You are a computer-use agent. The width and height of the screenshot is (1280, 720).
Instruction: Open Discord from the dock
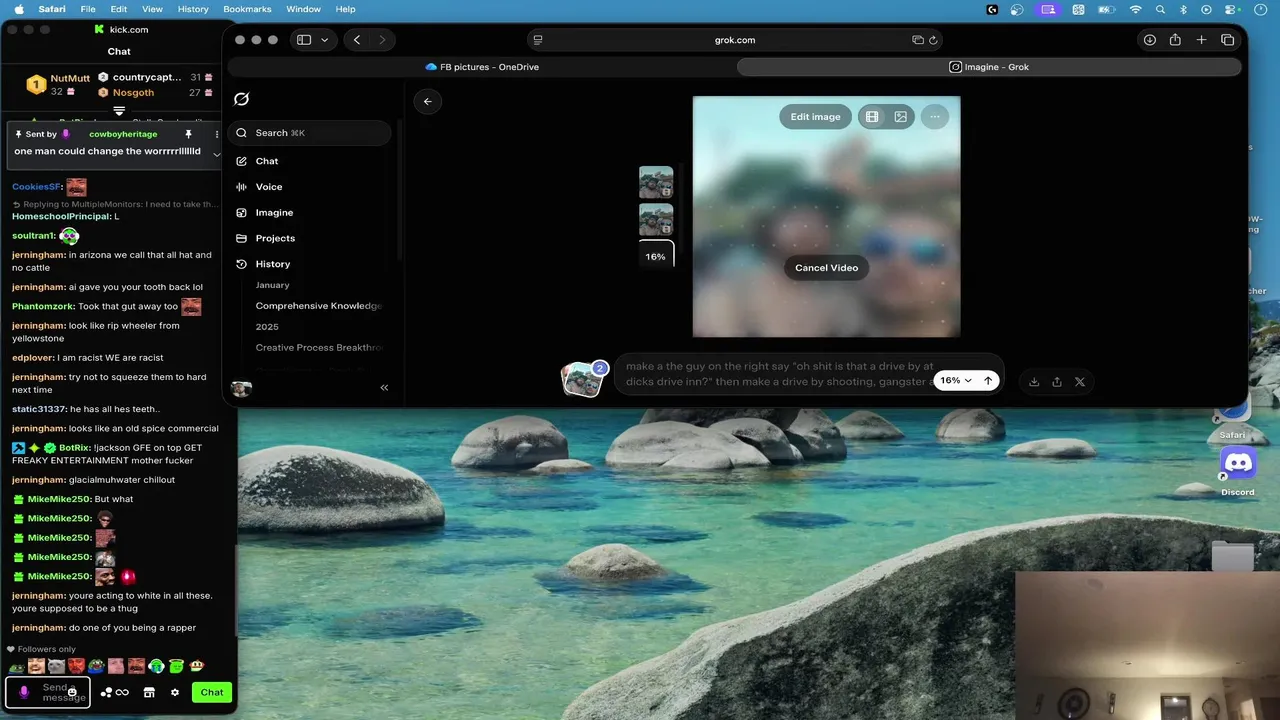(x=1238, y=463)
